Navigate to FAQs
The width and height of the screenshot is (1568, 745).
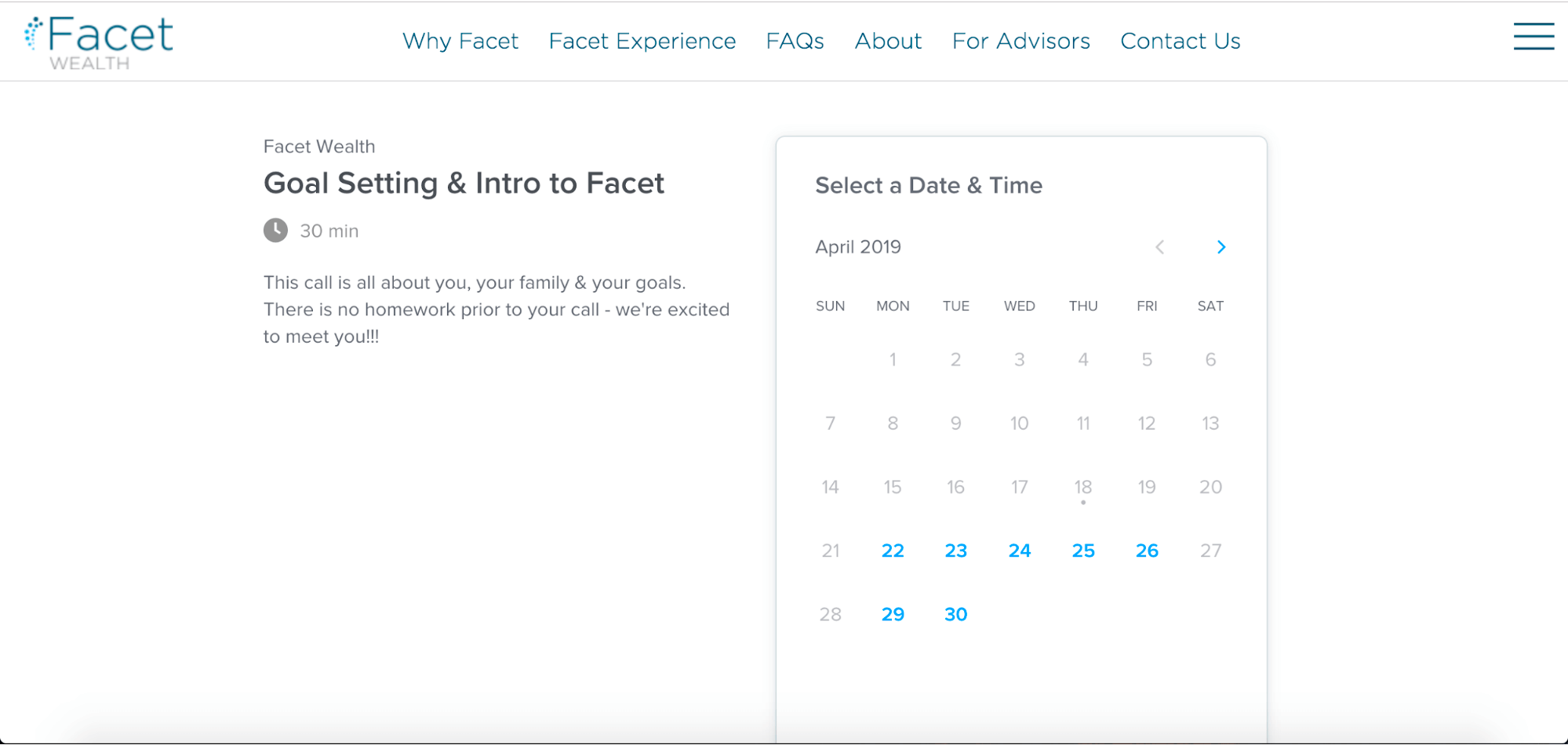pyautogui.click(x=795, y=41)
